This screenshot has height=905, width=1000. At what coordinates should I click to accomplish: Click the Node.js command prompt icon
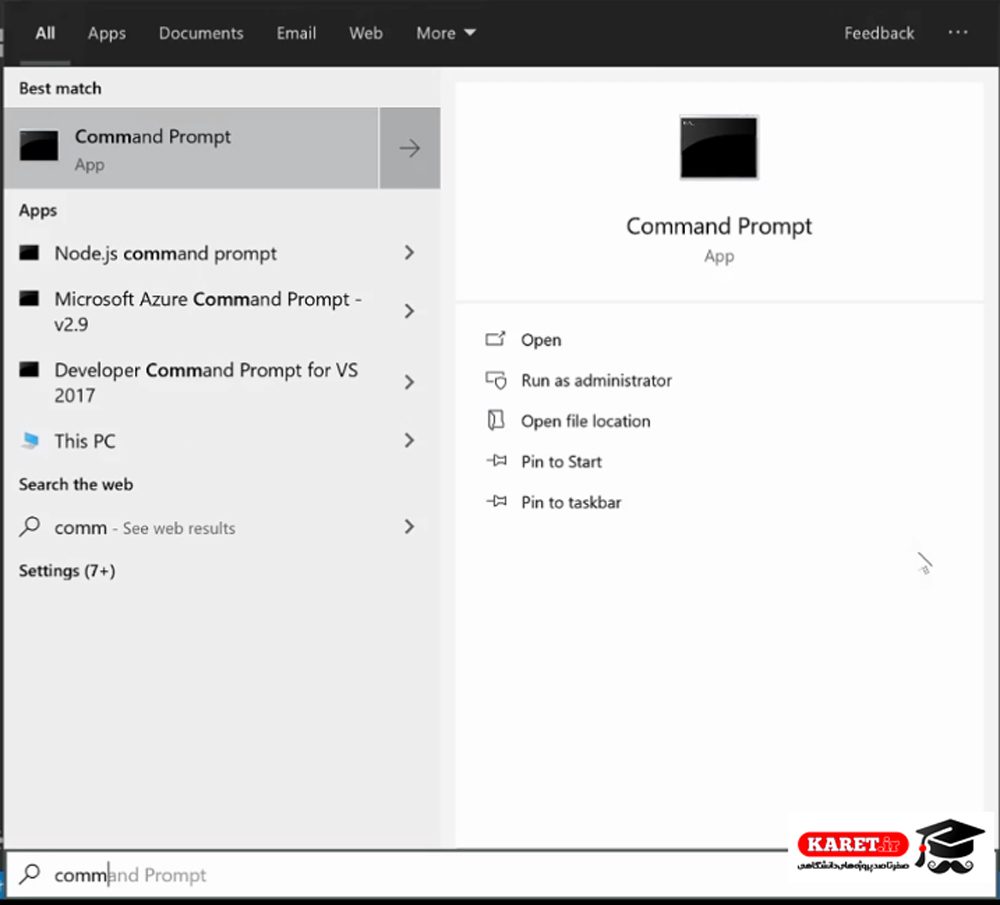pos(29,253)
